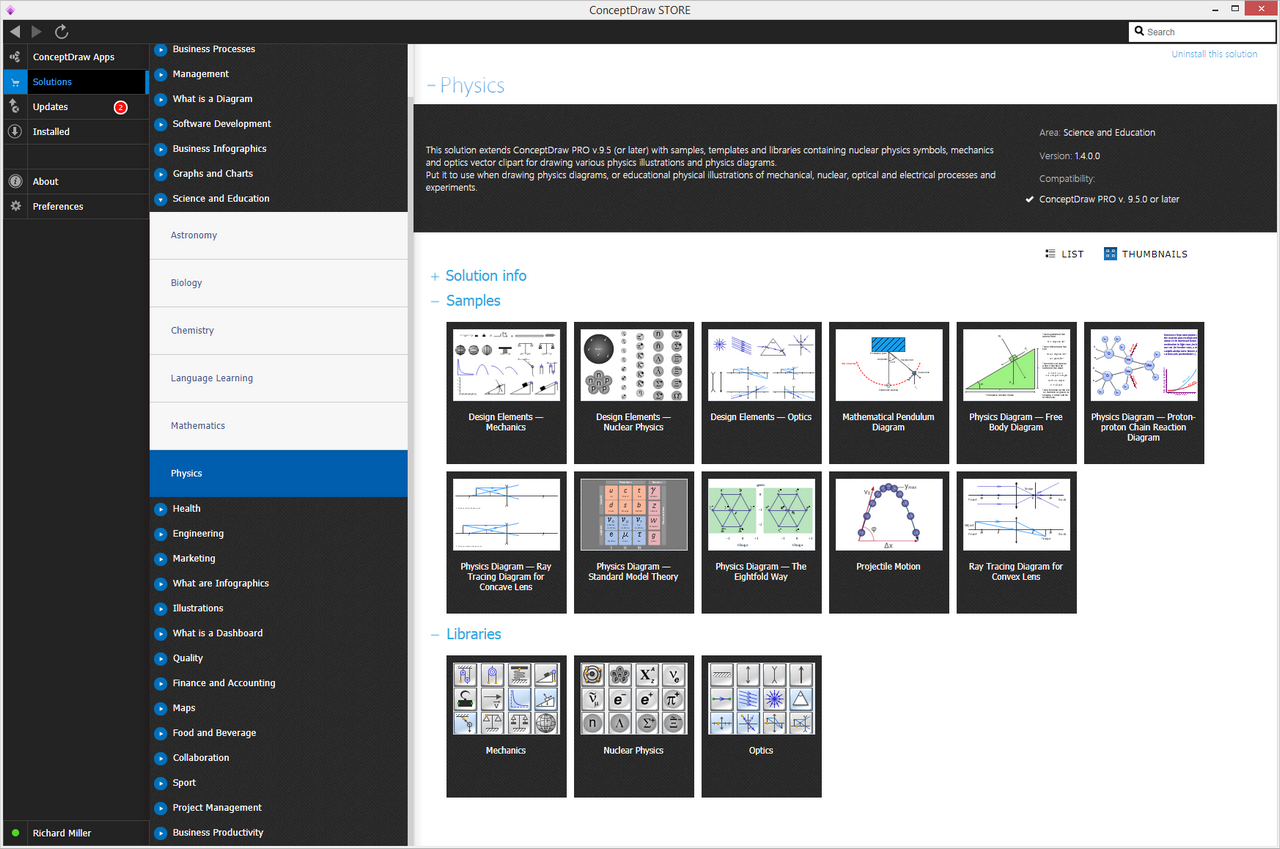The image size is (1280, 849).
Task: Click the back navigation arrow
Action: tap(15, 32)
